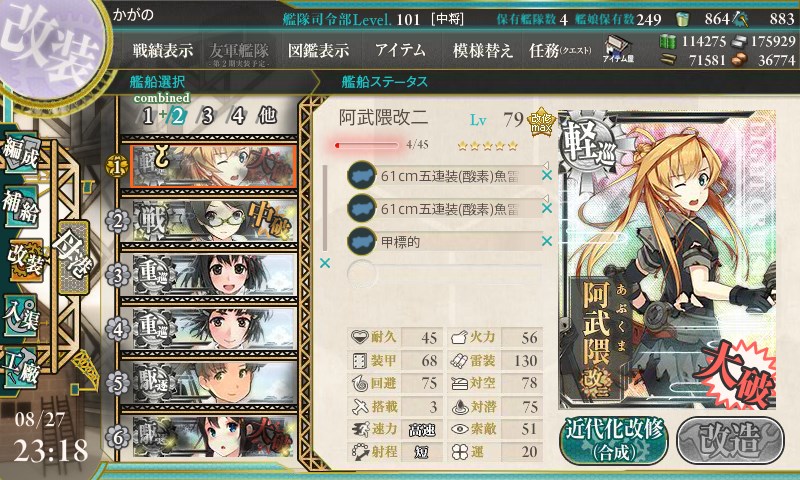Select the second ship with 中破 damage
The height and width of the screenshot is (480, 800).
[x=209, y=221]
